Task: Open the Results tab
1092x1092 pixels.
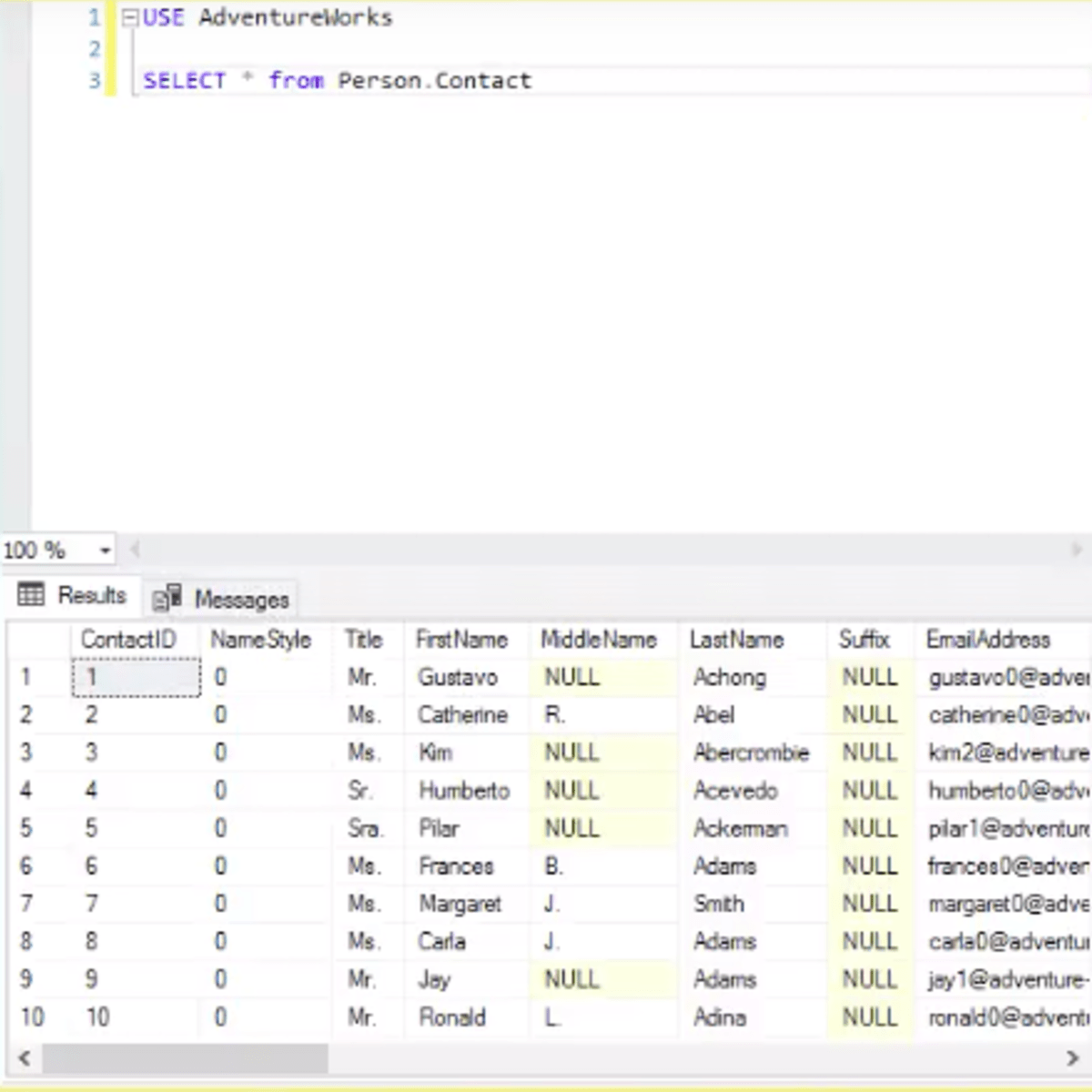Action: click(x=73, y=596)
